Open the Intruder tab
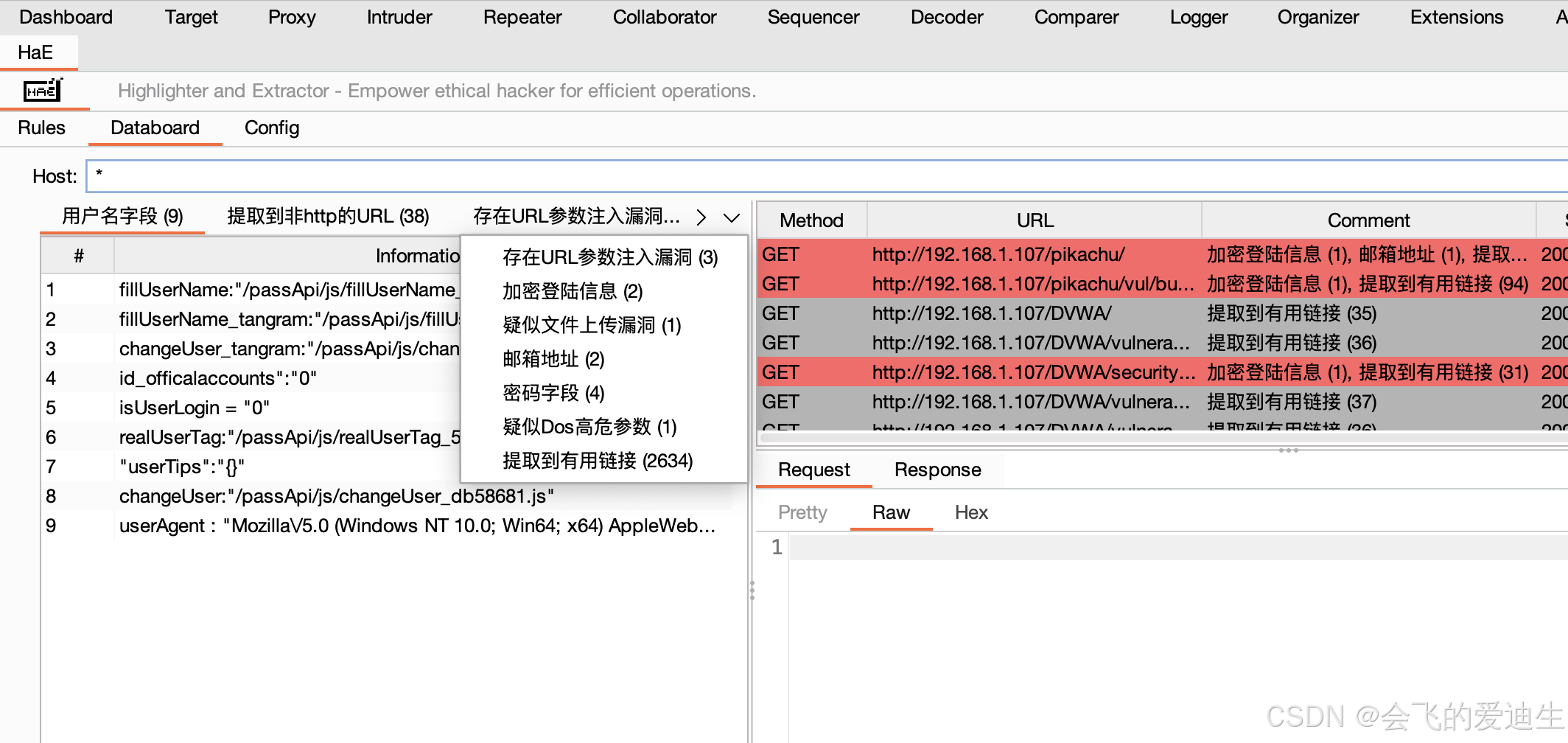This screenshot has width=1568, height=743. coord(399,17)
